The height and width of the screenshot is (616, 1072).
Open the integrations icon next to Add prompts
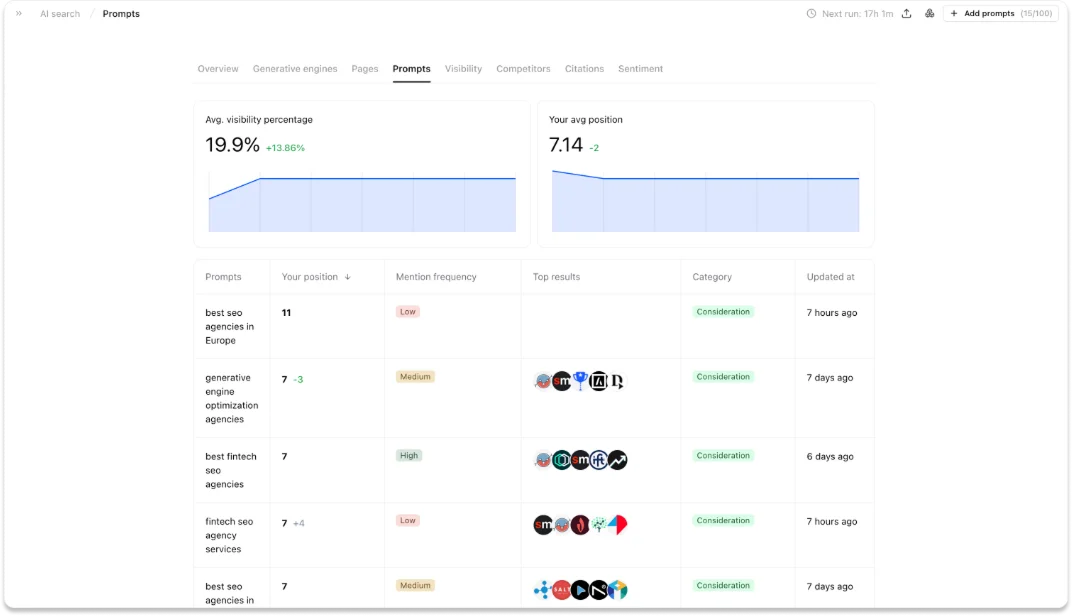tap(928, 13)
